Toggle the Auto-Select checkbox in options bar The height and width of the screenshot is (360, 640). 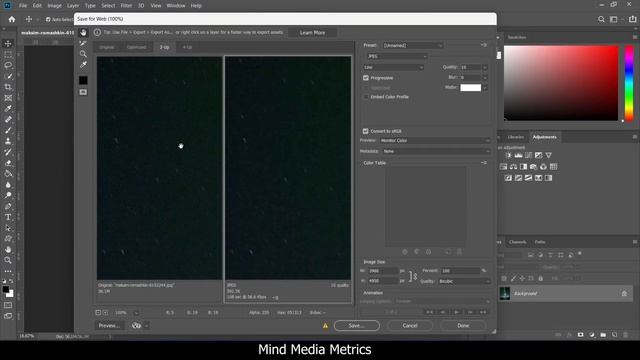pyautogui.click(x=48, y=19)
